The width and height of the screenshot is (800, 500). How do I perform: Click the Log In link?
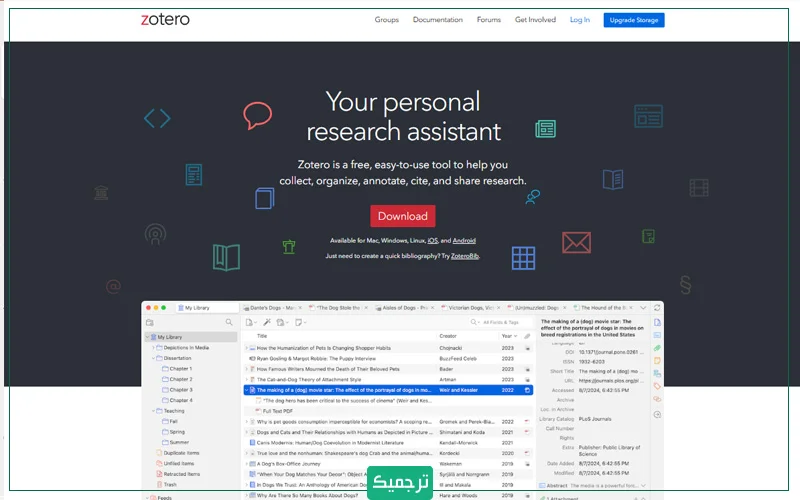[580, 20]
